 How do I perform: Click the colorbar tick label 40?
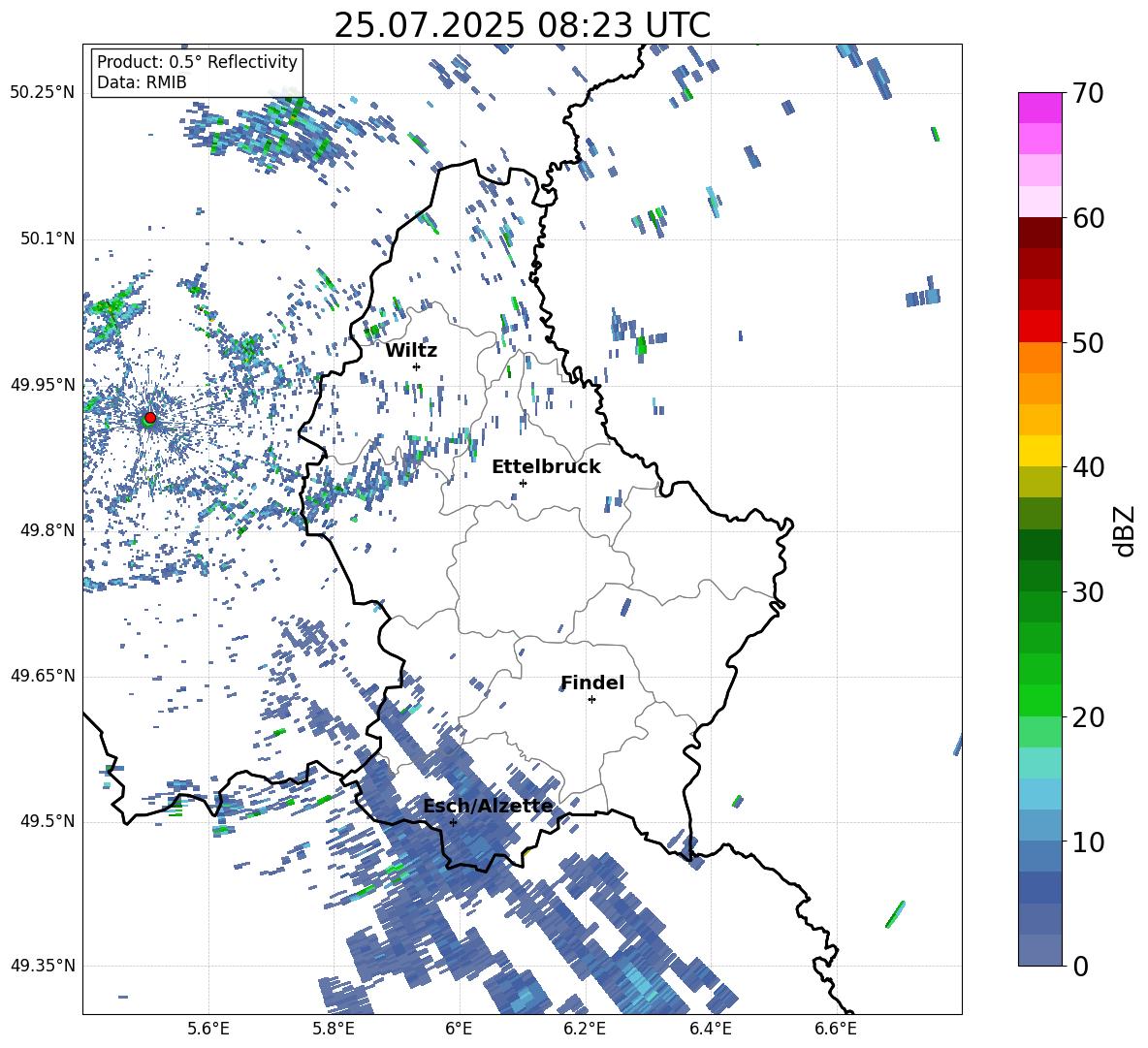click(x=1088, y=467)
